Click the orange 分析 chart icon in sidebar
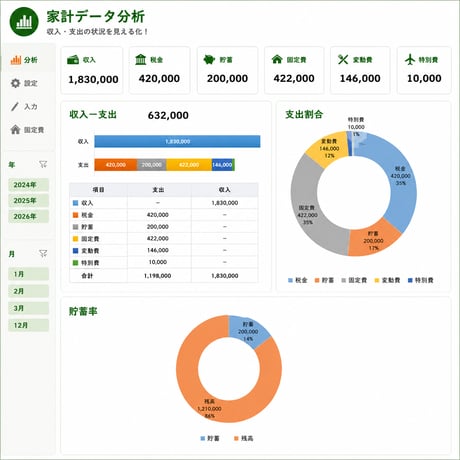This screenshot has height=460, width=460. 16,60
